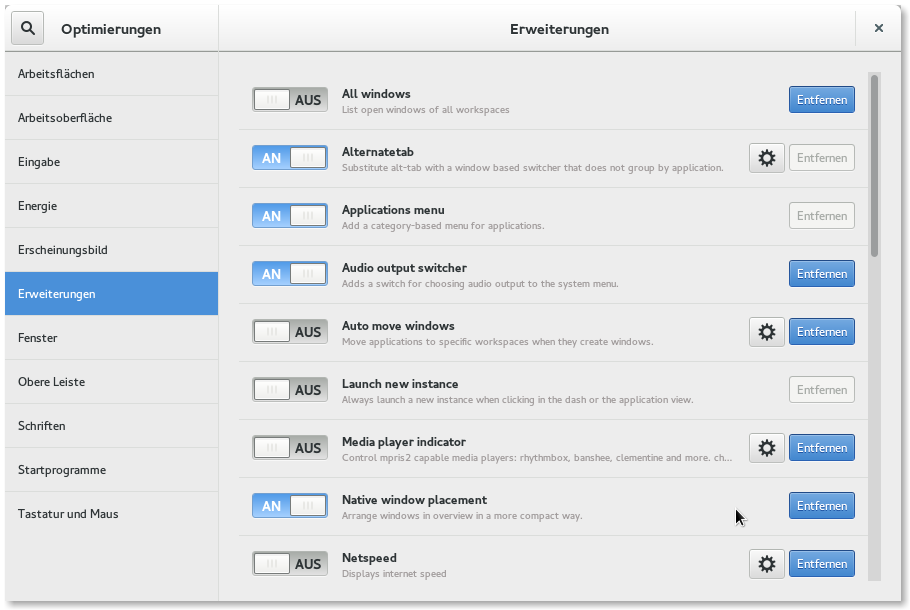Click the search magnifier icon
Image resolution: width=910 pixels, height=610 pixels.
click(x=27, y=28)
